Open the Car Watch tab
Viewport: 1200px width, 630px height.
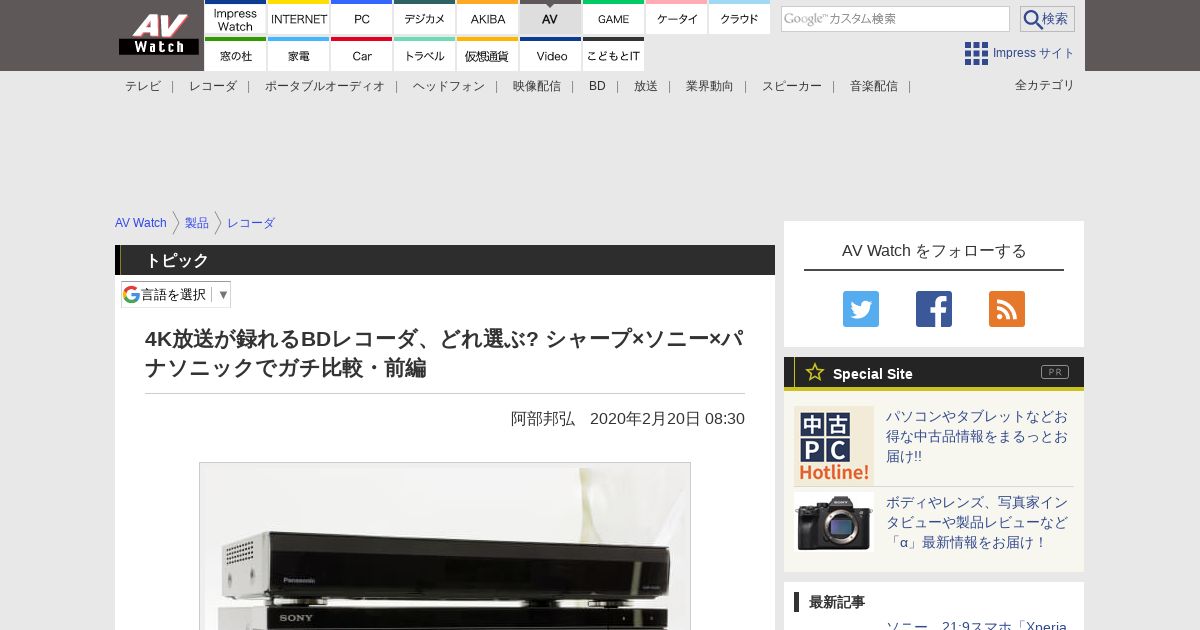[362, 55]
